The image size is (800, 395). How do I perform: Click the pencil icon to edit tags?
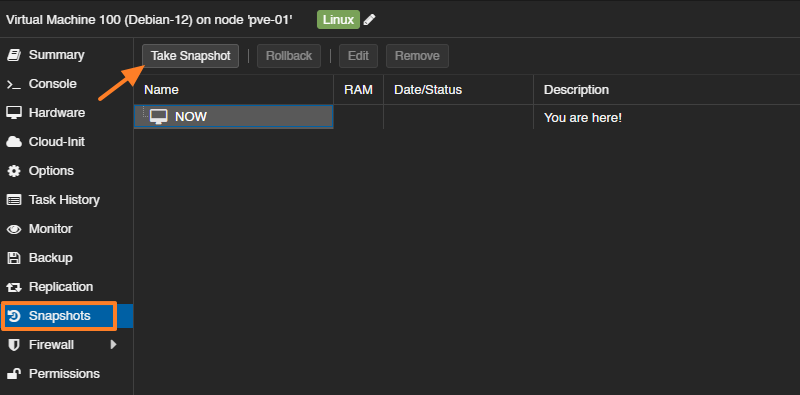pos(369,20)
